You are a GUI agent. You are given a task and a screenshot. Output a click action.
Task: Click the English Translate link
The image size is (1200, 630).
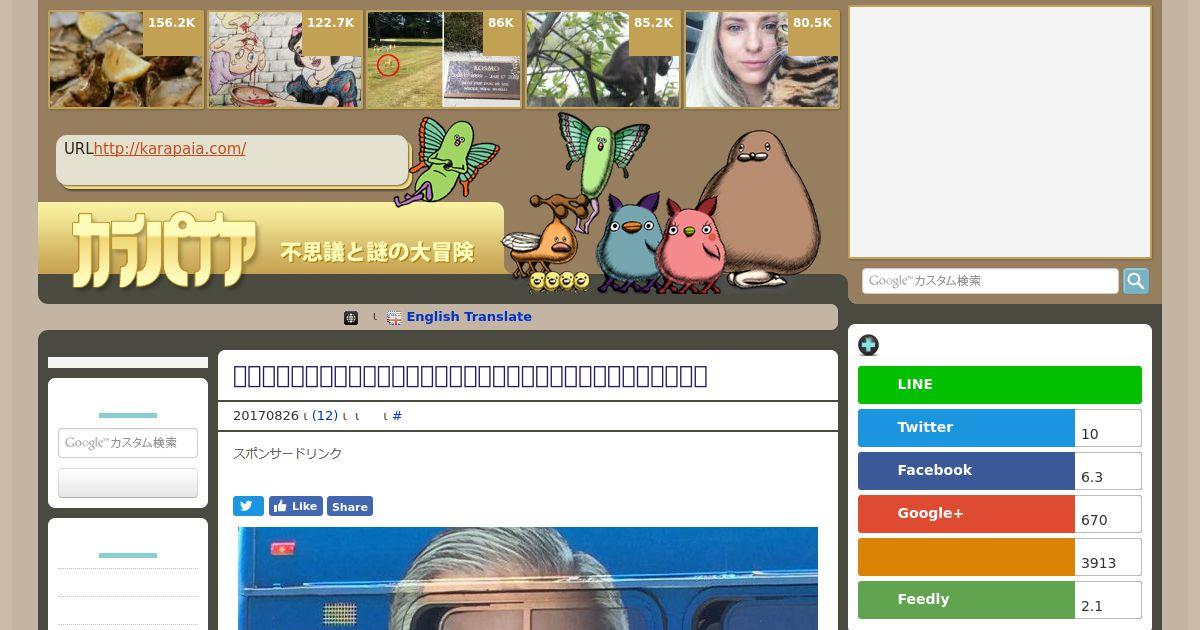(x=469, y=317)
